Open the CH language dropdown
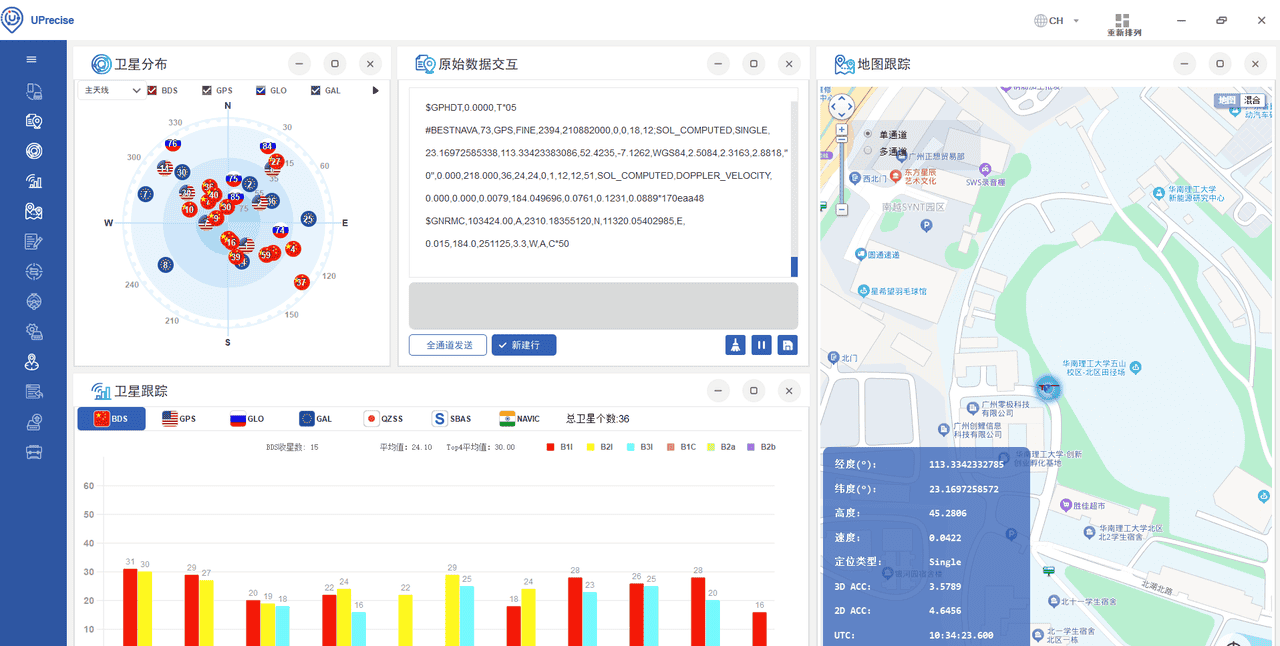This screenshot has width=1280, height=646. click(1055, 20)
